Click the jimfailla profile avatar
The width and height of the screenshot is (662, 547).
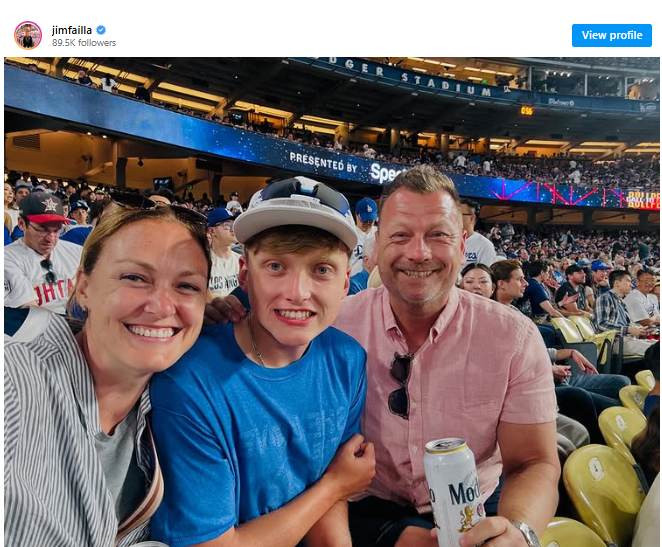click(x=28, y=35)
